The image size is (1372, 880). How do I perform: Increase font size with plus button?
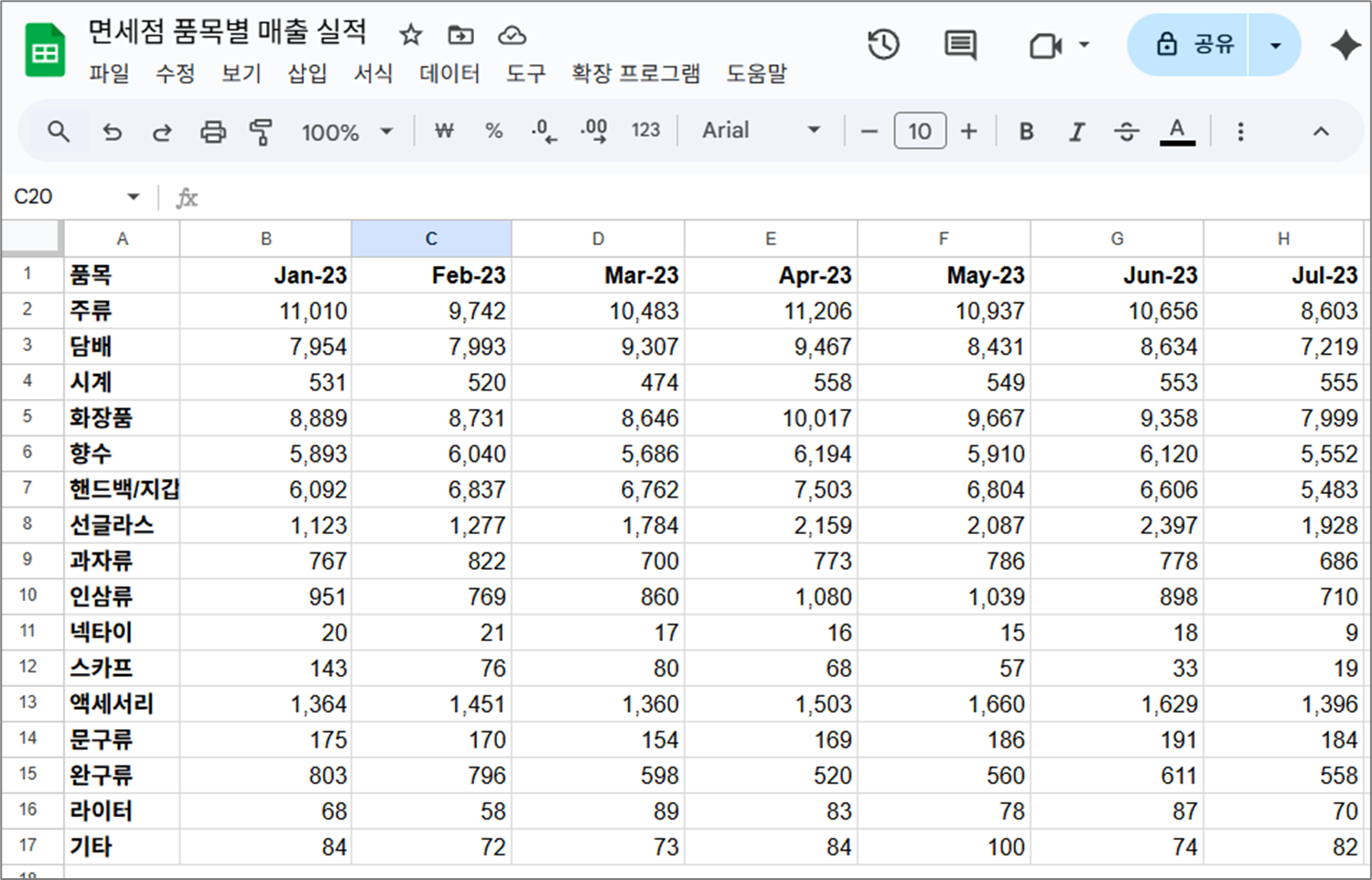(x=968, y=132)
